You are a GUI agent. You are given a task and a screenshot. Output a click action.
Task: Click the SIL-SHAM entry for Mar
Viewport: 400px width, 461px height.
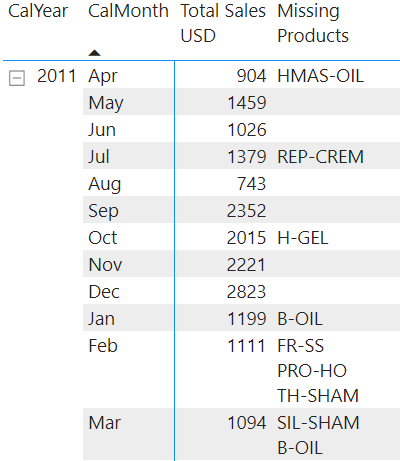pos(318,423)
